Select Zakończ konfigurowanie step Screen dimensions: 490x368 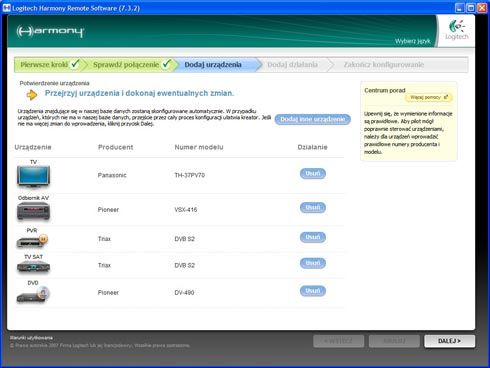[x=384, y=65]
